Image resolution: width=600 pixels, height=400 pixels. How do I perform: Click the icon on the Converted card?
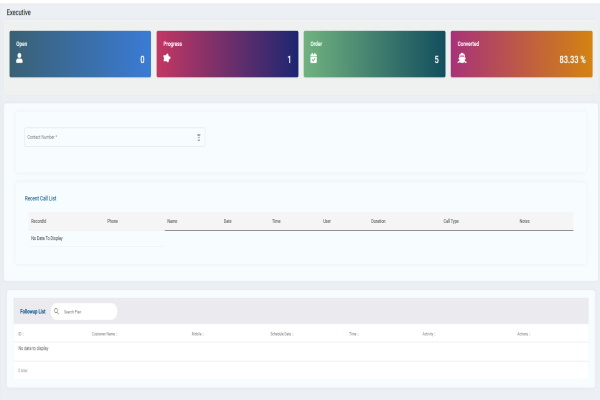click(x=463, y=59)
